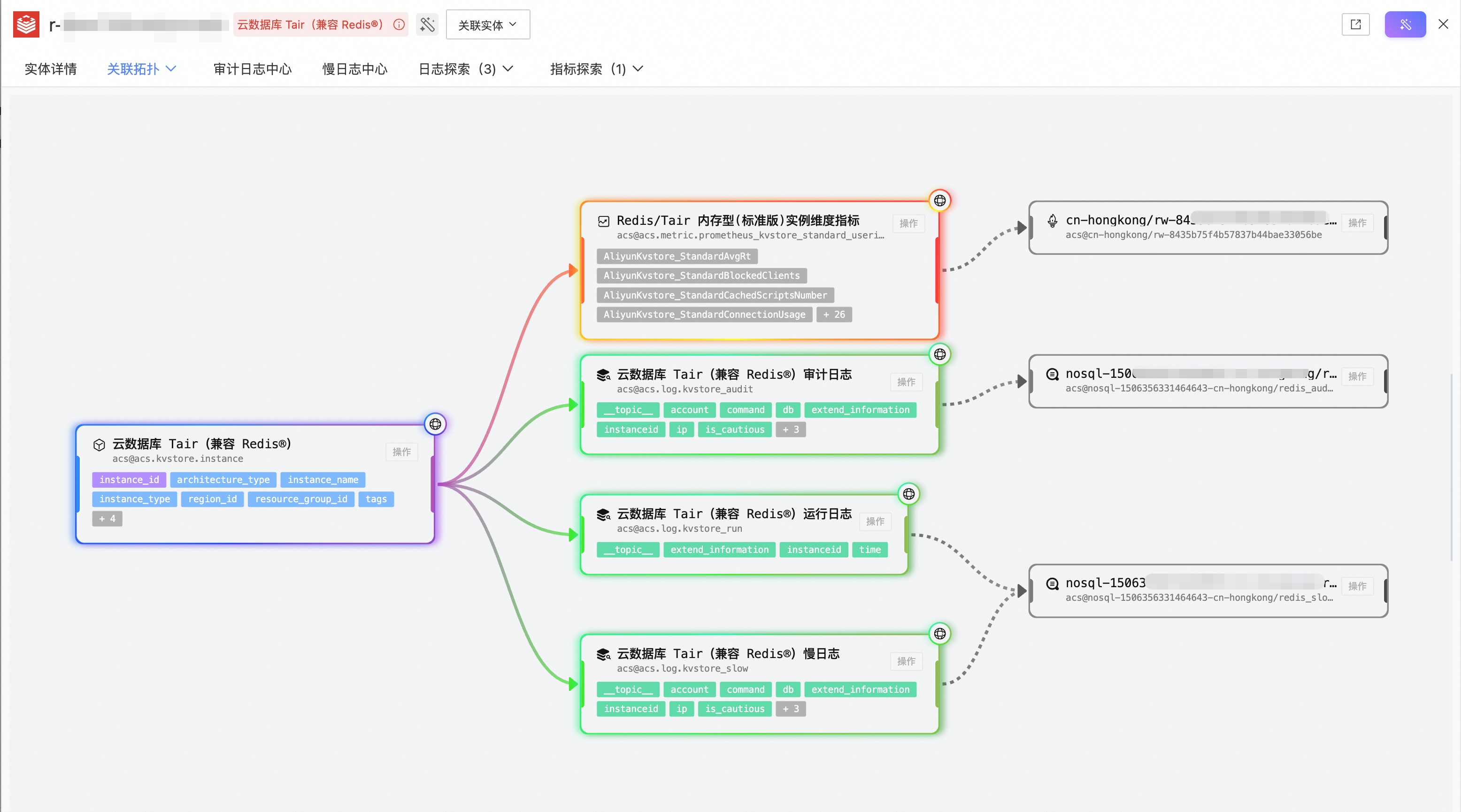Click the globe icon on the Tair instance node
The image size is (1461, 812).
click(435, 424)
